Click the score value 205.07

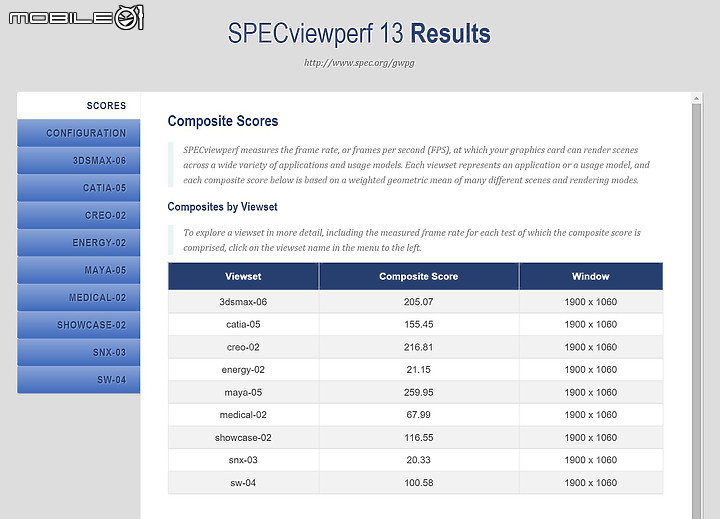click(x=419, y=302)
